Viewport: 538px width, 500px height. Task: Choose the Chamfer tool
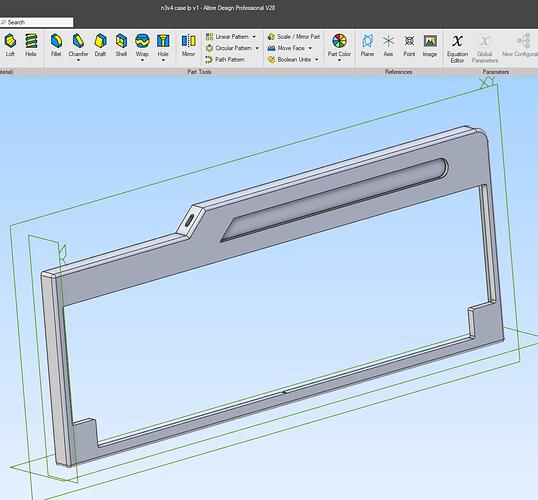[78, 45]
